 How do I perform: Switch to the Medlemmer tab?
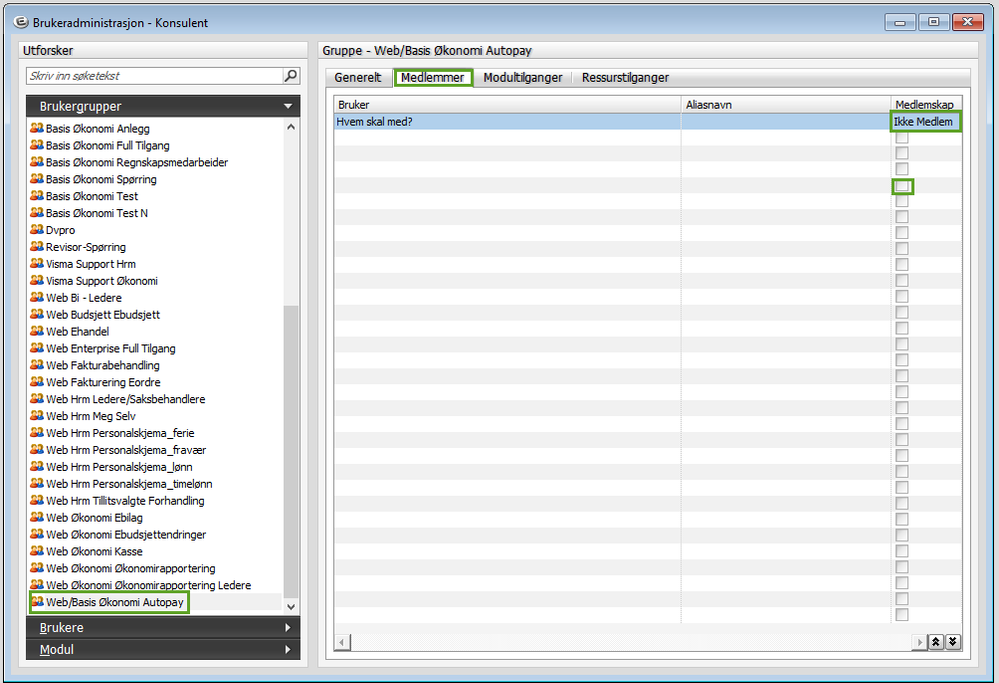433,78
